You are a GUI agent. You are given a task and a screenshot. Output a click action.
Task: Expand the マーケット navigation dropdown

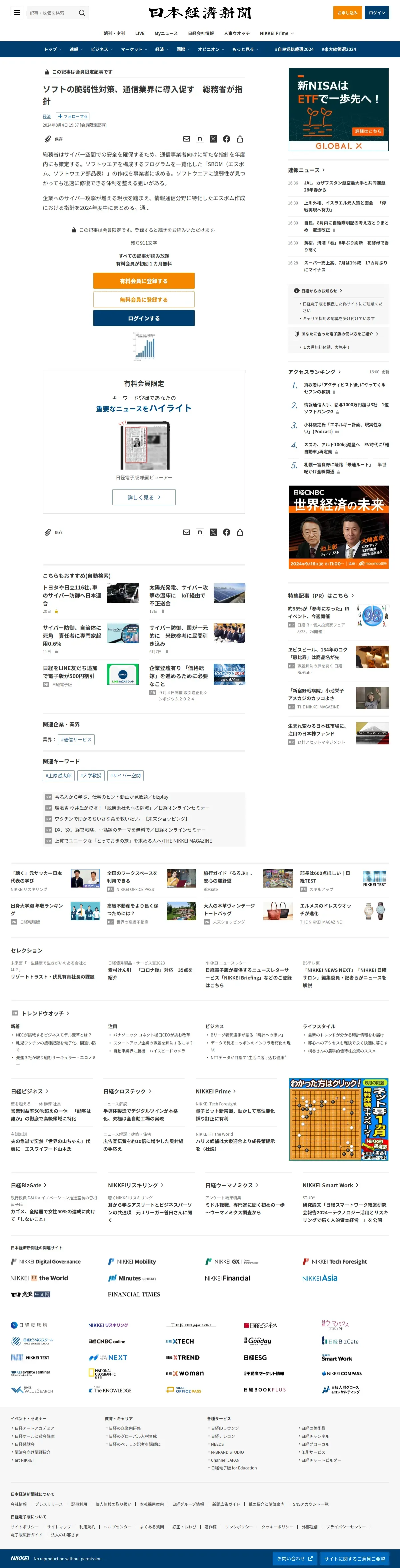pyautogui.click(x=134, y=49)
